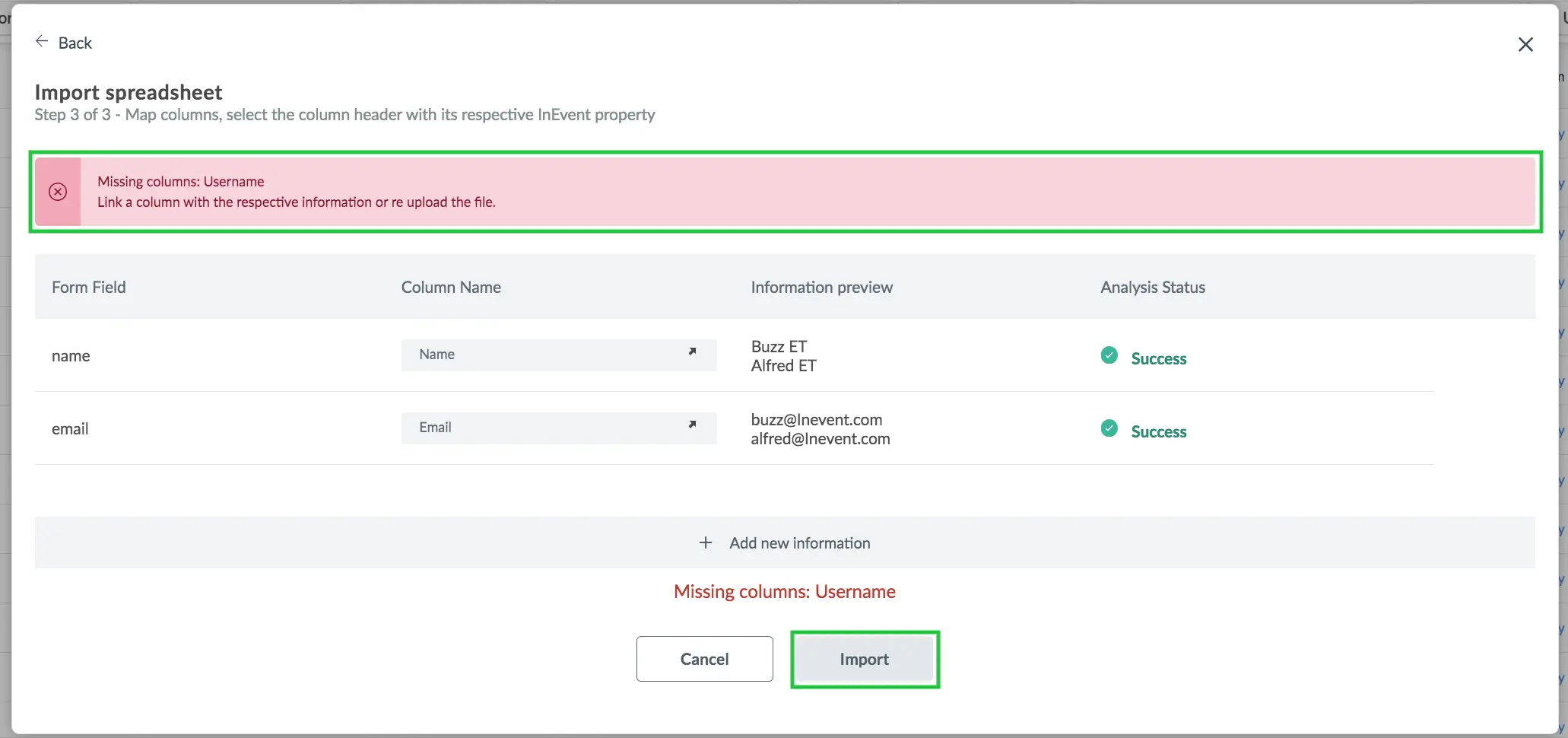The height and width of the screenshot is (738, 1568).
Task: Click the green check icon for name row
Action: (x=1109, y=355)
